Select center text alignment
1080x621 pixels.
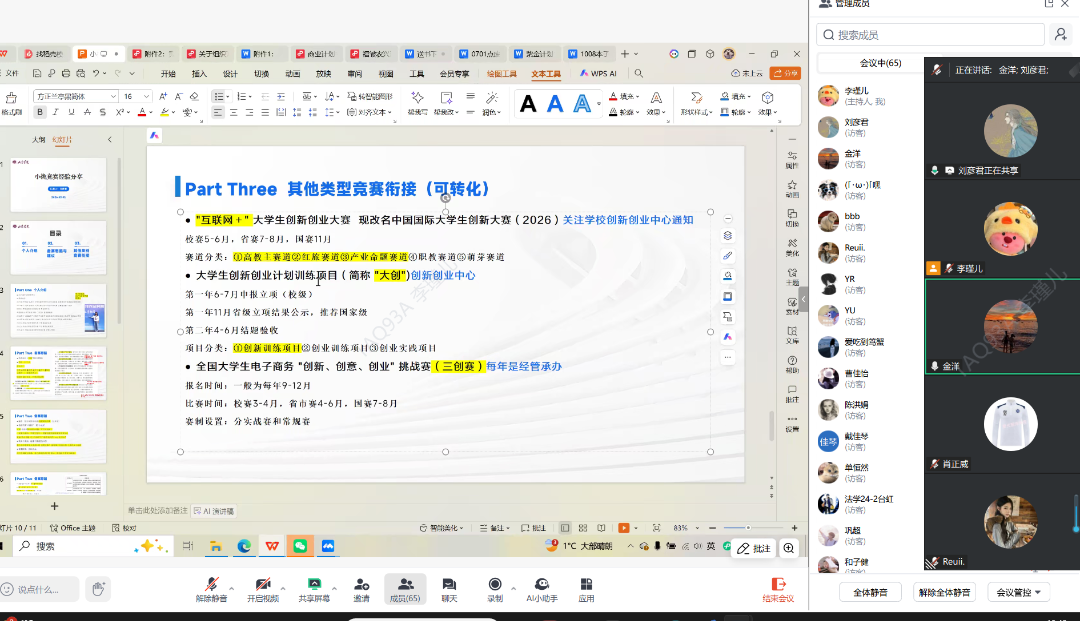[x=233, y=112]
